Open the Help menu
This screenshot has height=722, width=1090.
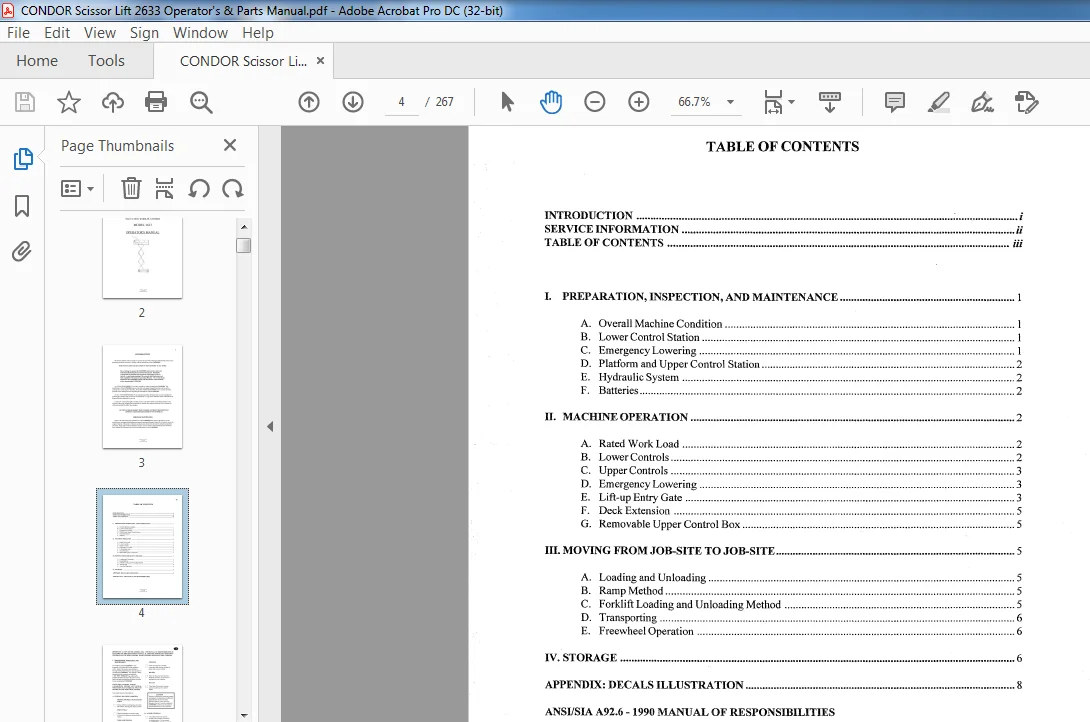point(258,33)
